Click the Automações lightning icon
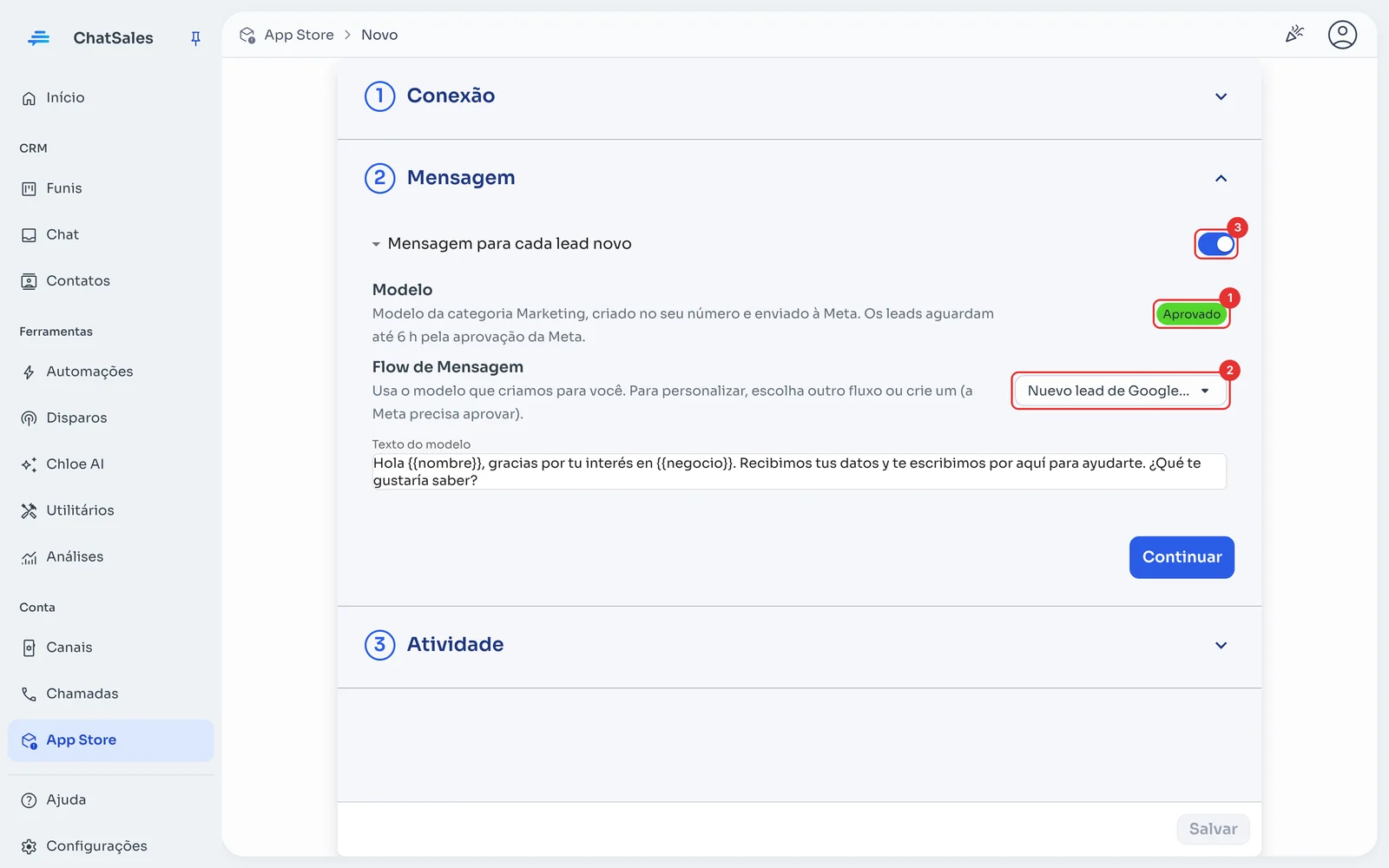This screenshot has width=1389, height=868. pyautogui.click(x=29, y=372)
